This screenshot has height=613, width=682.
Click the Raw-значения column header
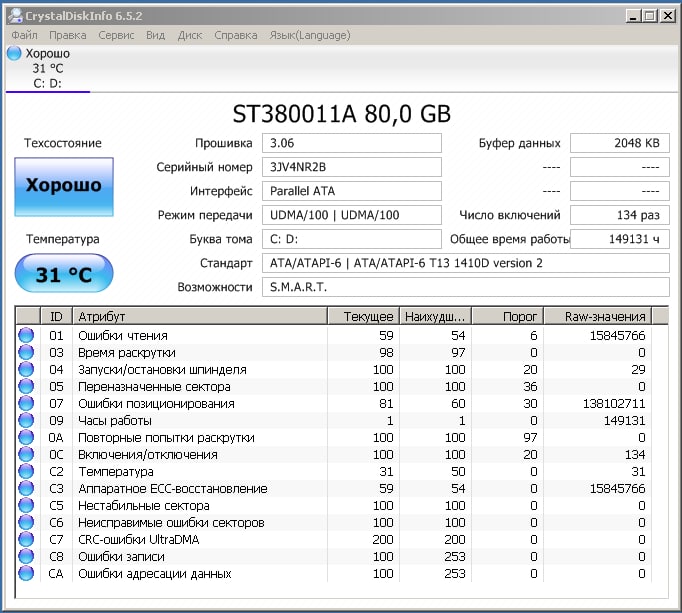click(x=598, y=316)
